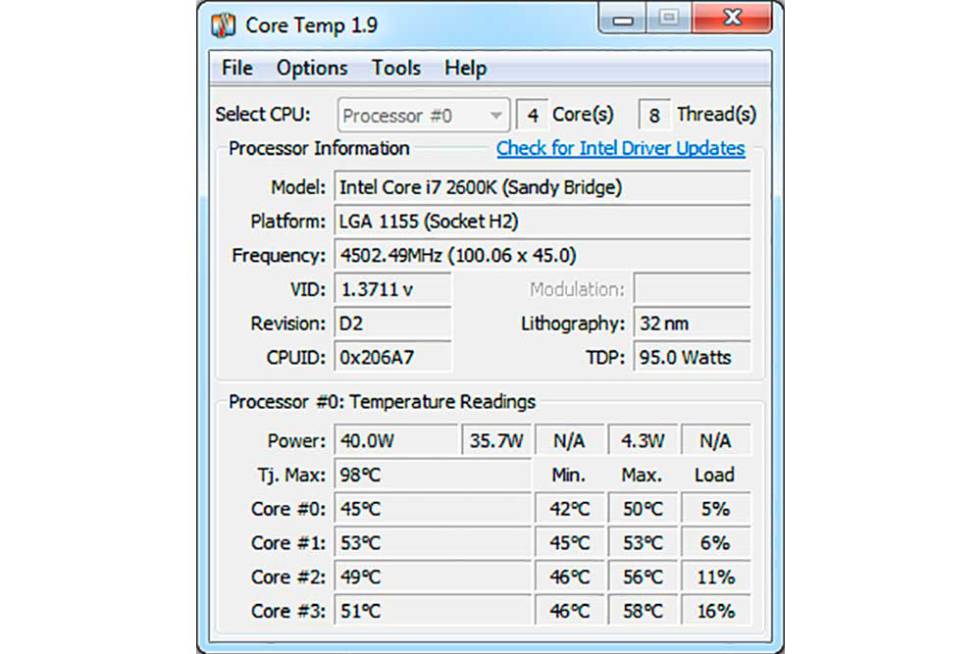
Task: Click Core #0 minimum temperature 42°C
Action: pyautogui.click(x=569, y=509)
